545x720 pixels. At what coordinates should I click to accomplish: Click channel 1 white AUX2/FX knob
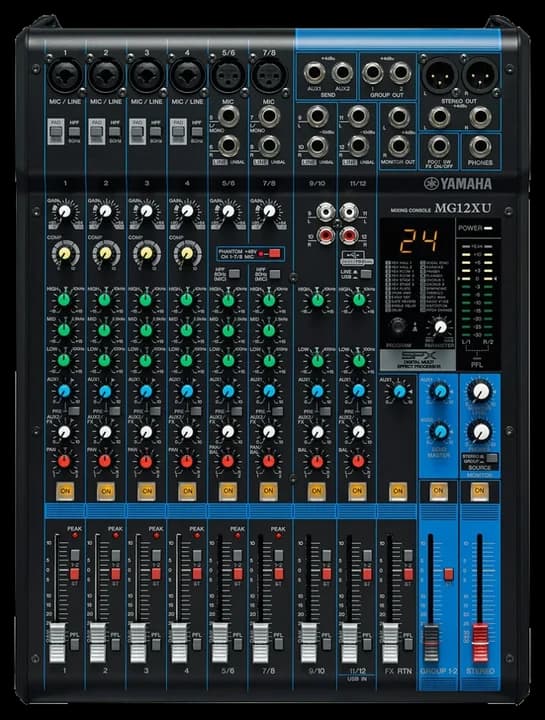point(64,432)
